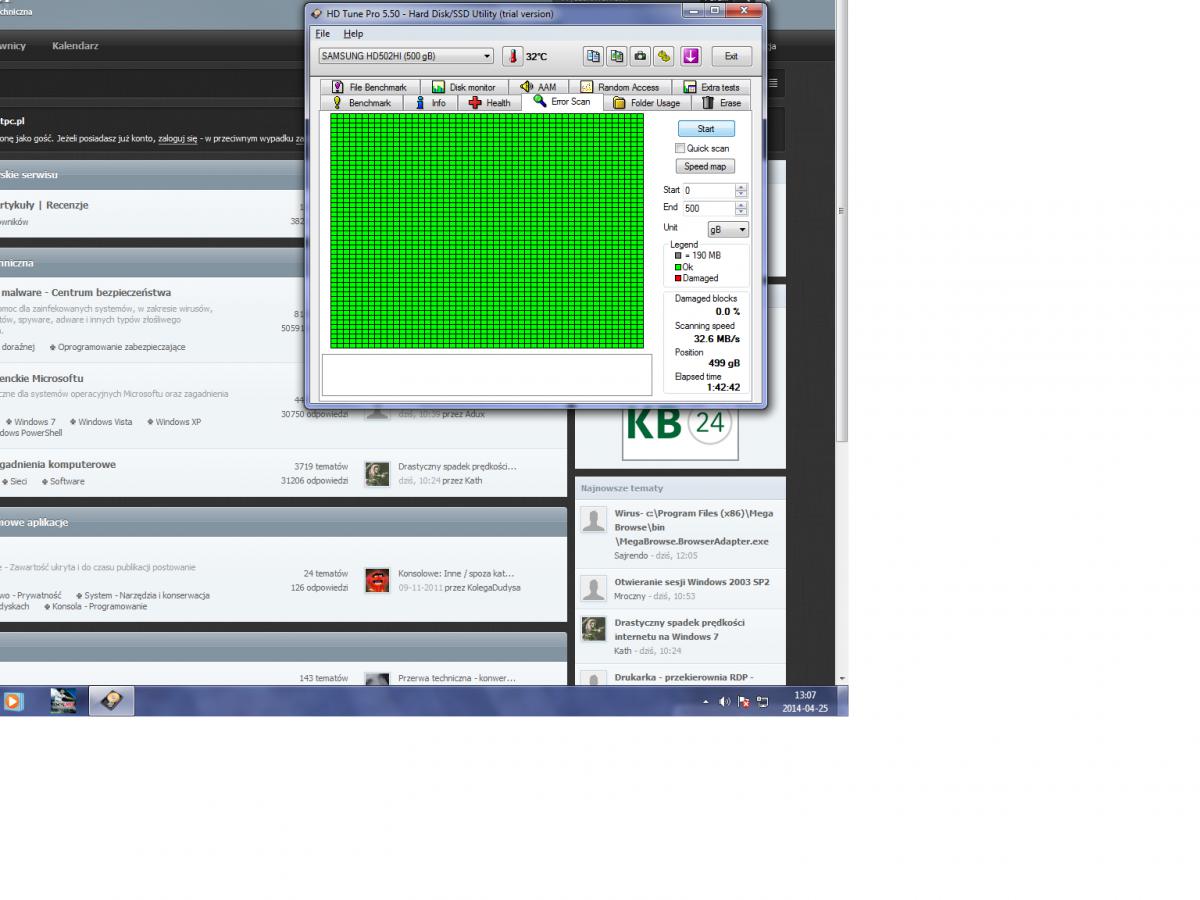Open the Info tab
Screen dimensions: 1200x900
[431, 102]
